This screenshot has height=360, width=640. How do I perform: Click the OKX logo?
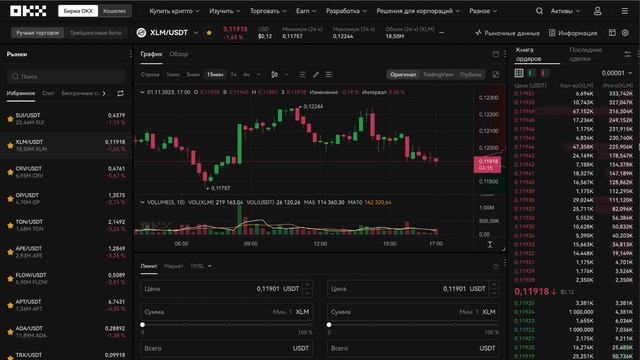28,11
